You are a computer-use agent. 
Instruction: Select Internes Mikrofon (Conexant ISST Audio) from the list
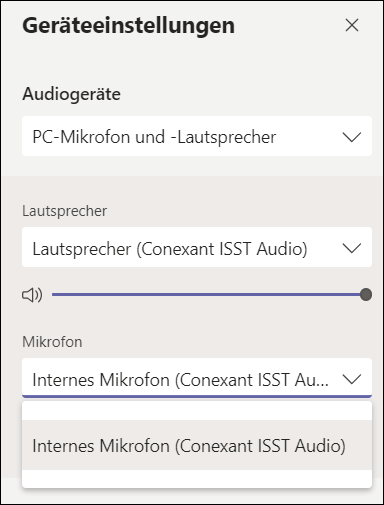197,445
